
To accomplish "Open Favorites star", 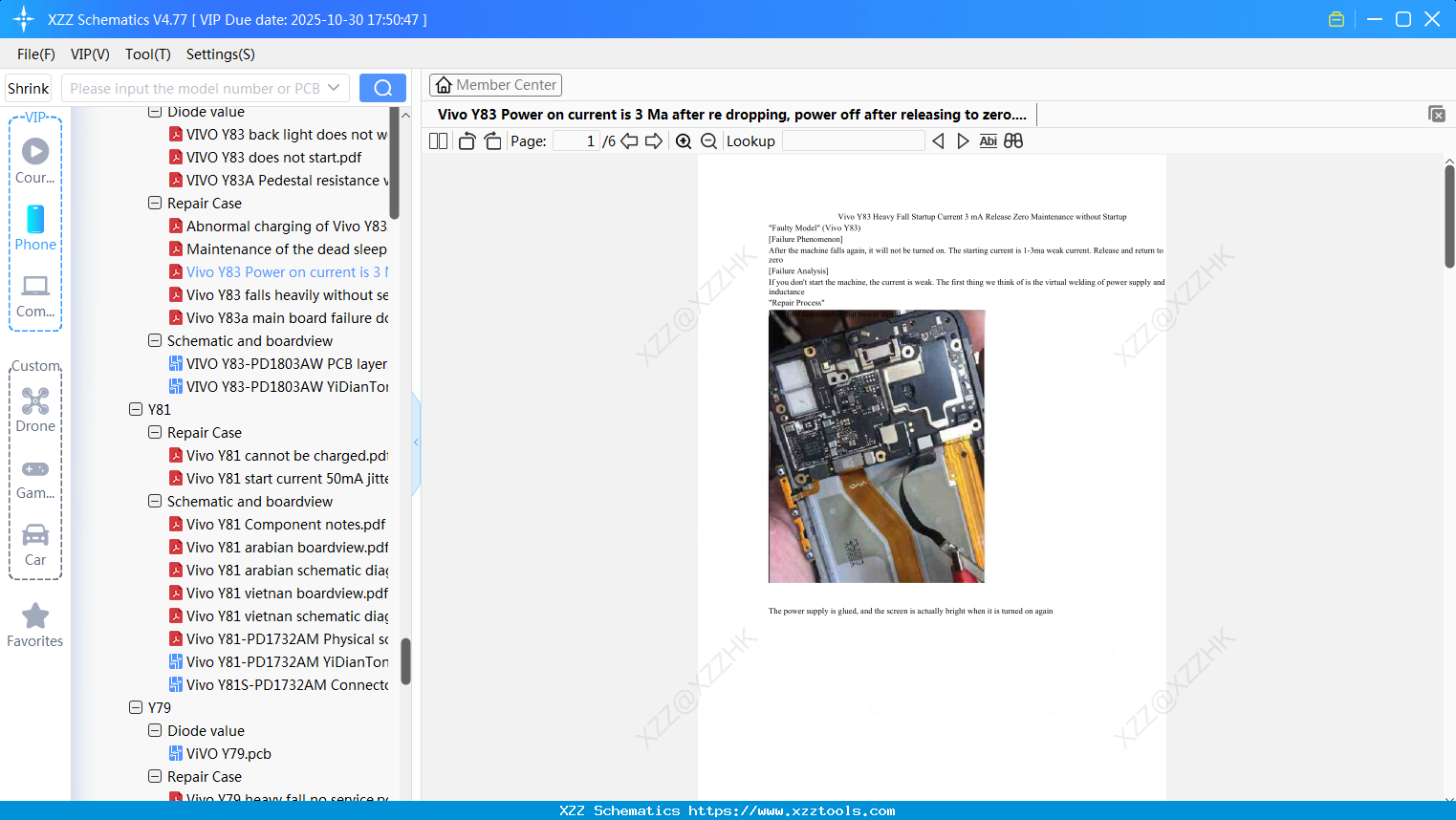I will click(x=35, y=625).
